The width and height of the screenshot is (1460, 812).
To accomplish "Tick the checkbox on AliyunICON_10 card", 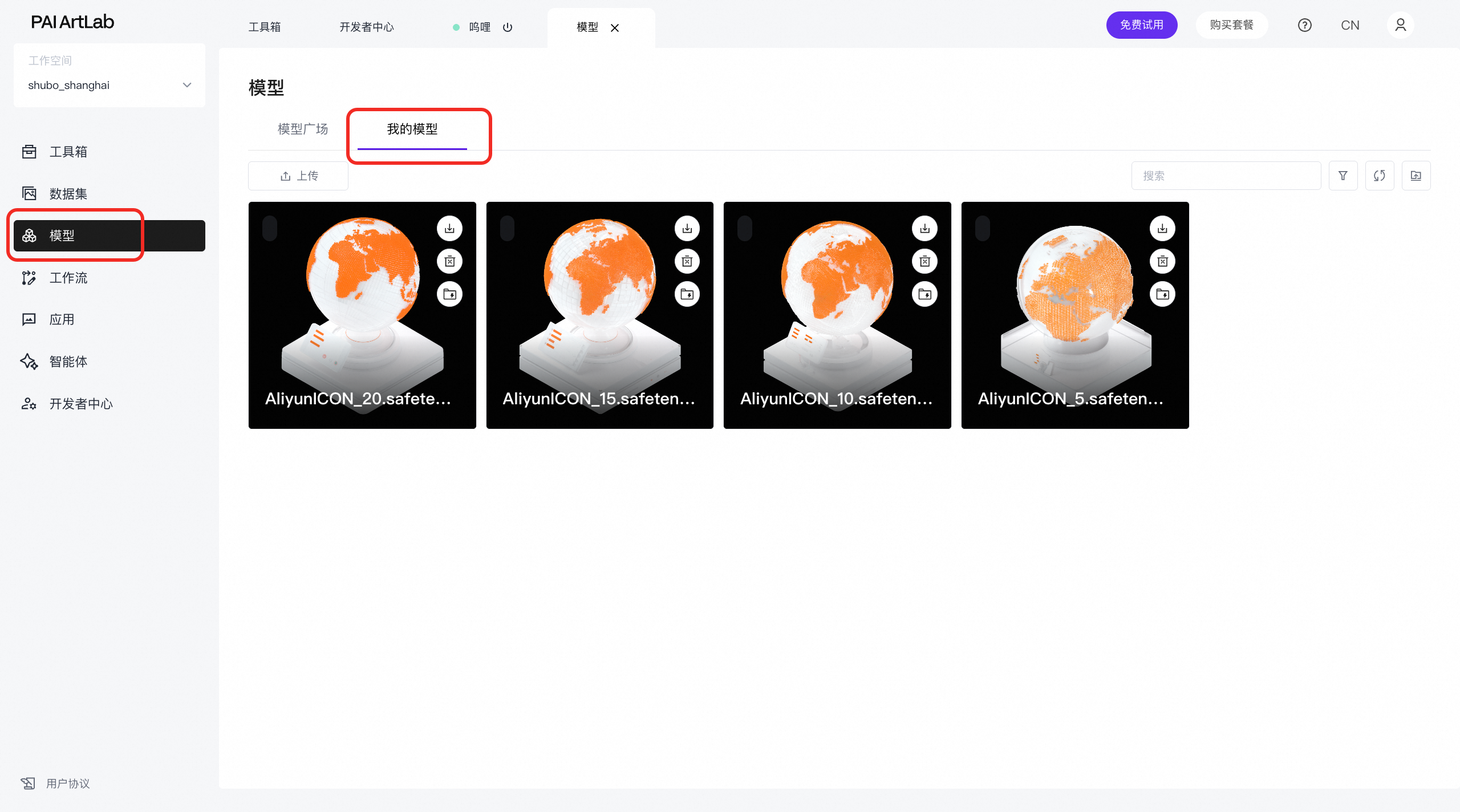I will point(745,228).
